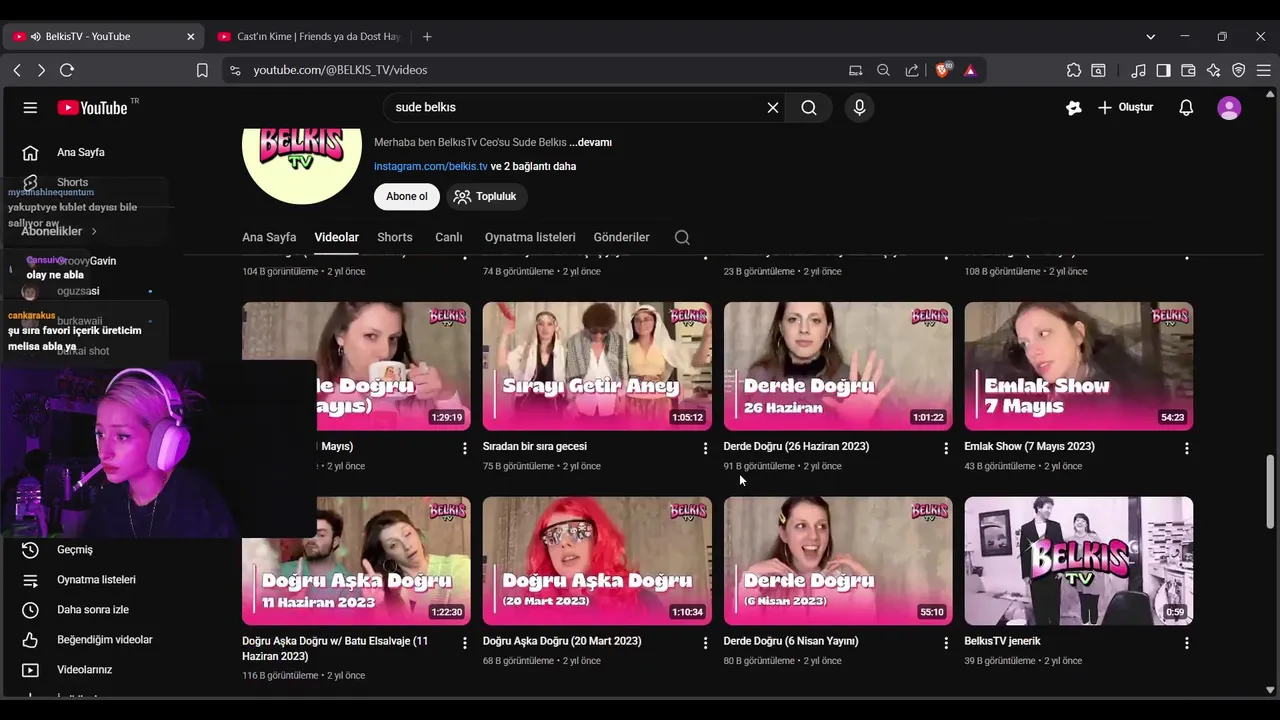Search within channel magnifier icon
Image resolution: width=1280 pixels, height=720 pixels.
point(682,237)
